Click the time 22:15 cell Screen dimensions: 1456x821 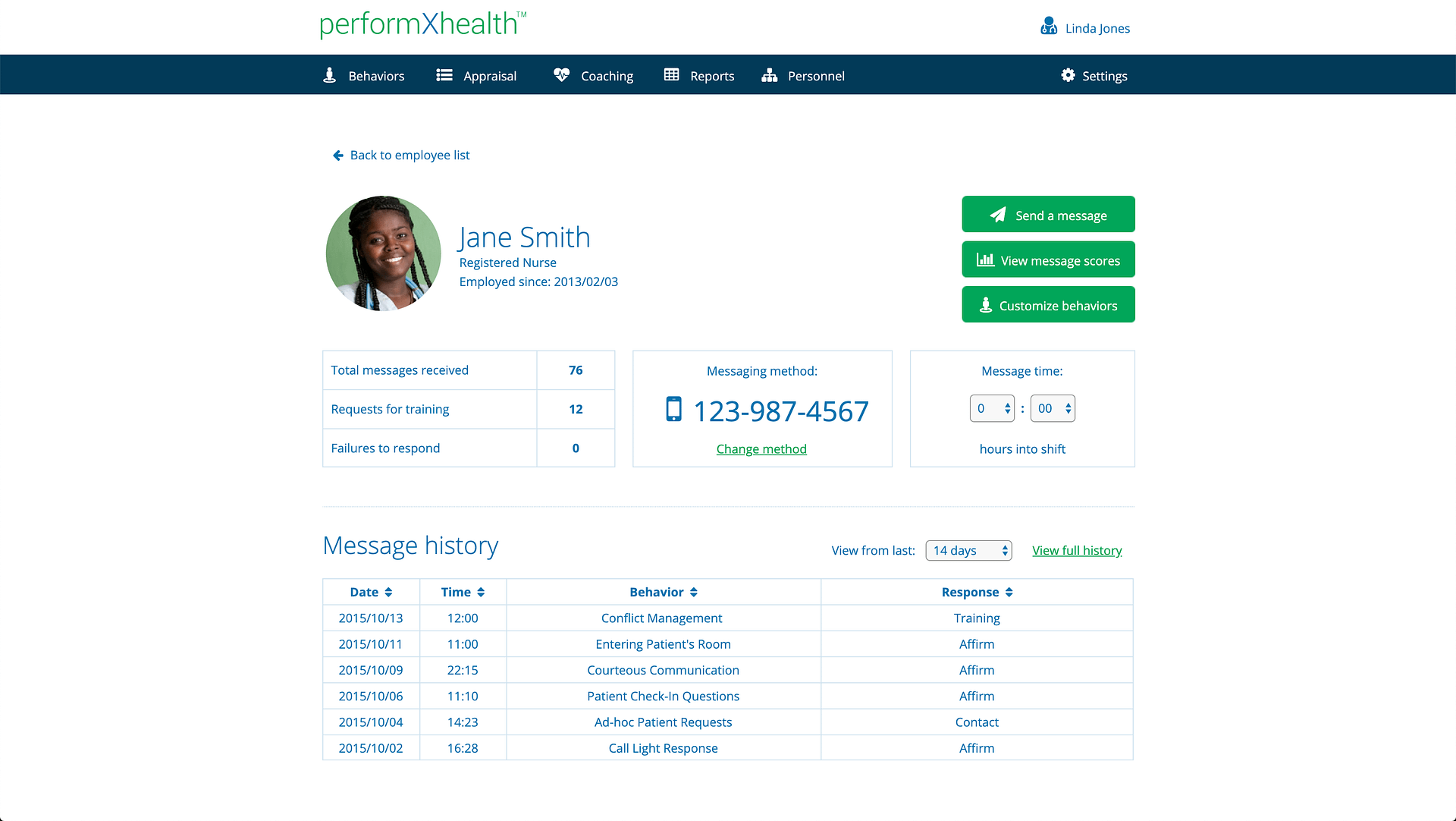click(463, 670)
